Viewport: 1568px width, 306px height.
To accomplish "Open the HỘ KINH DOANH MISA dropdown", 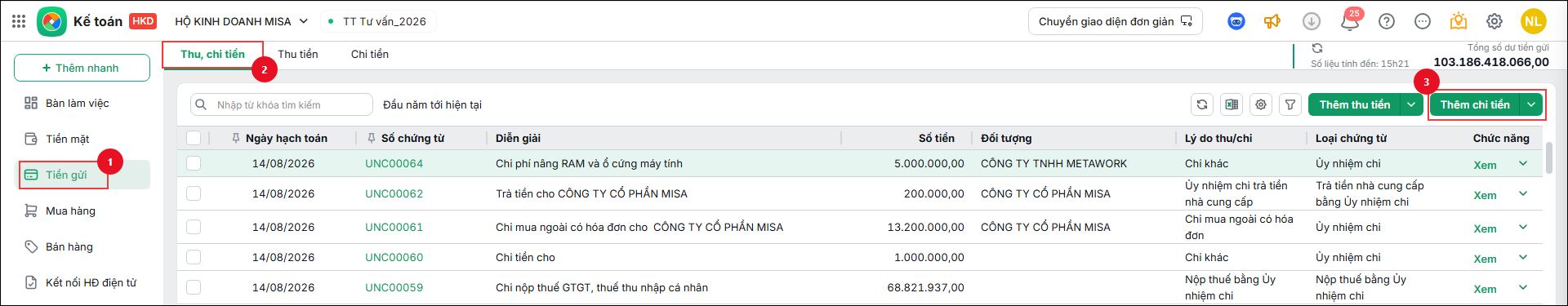I will [x=242, y=21].
